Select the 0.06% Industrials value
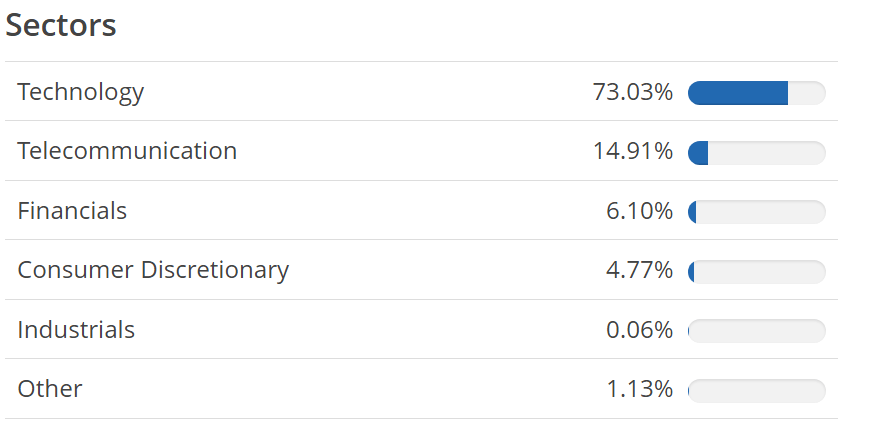This screenshot has height=430, width=888. 639,330
